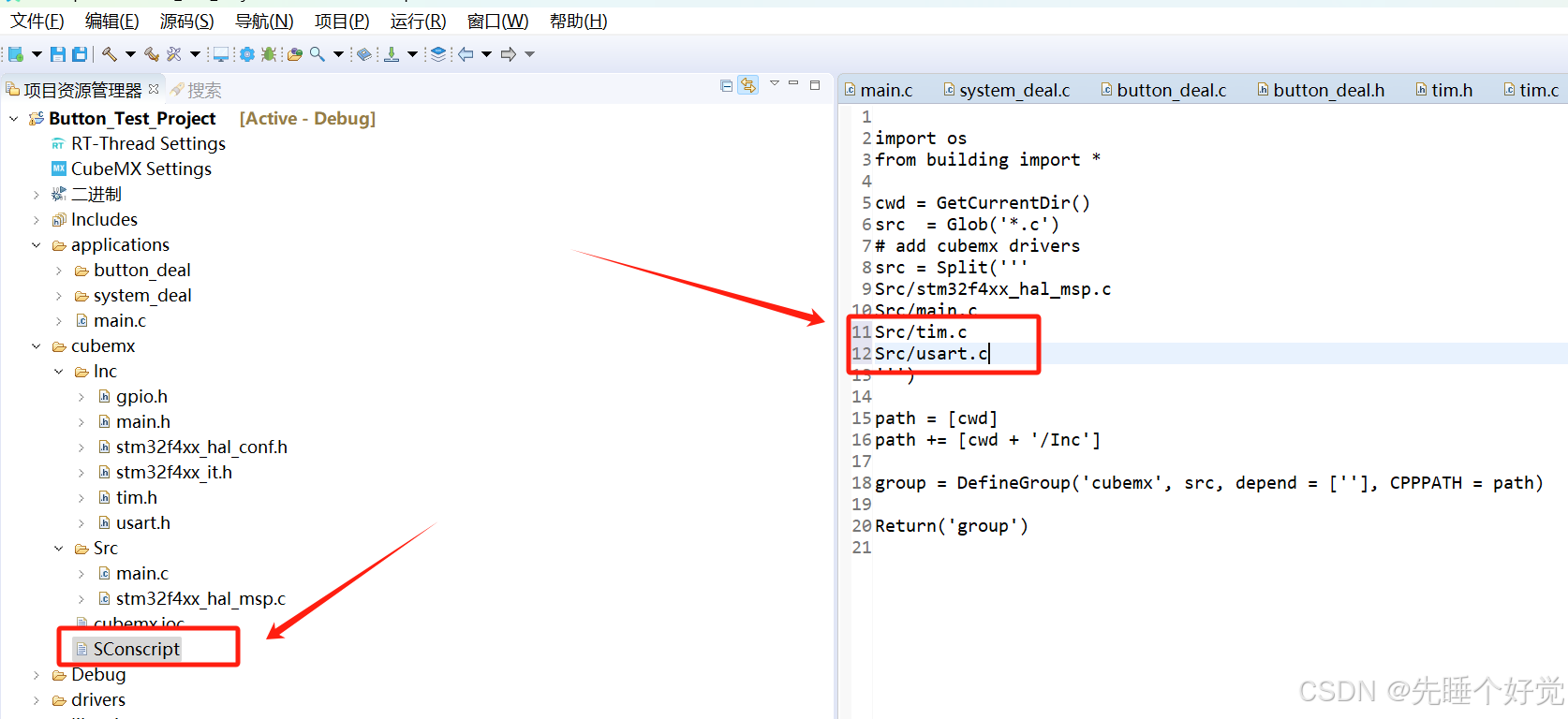This screenshot has width=1568, height=719.
Task: Expand the system_deal folder
Action: coord(59,296)
